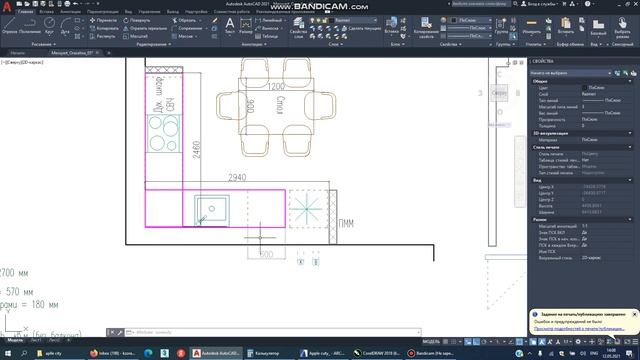Click the Копировать (Copy) tool

tap(104, 28)
